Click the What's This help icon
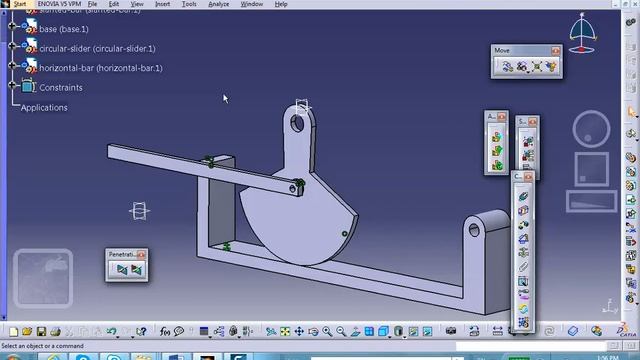The width and height of the screenshot is (640, 360). (x=141, y=331)
